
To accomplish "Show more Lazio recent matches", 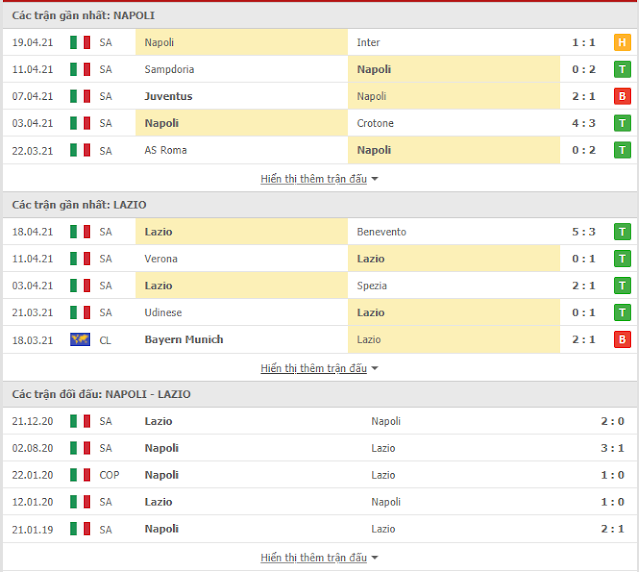I will (319, 368).
